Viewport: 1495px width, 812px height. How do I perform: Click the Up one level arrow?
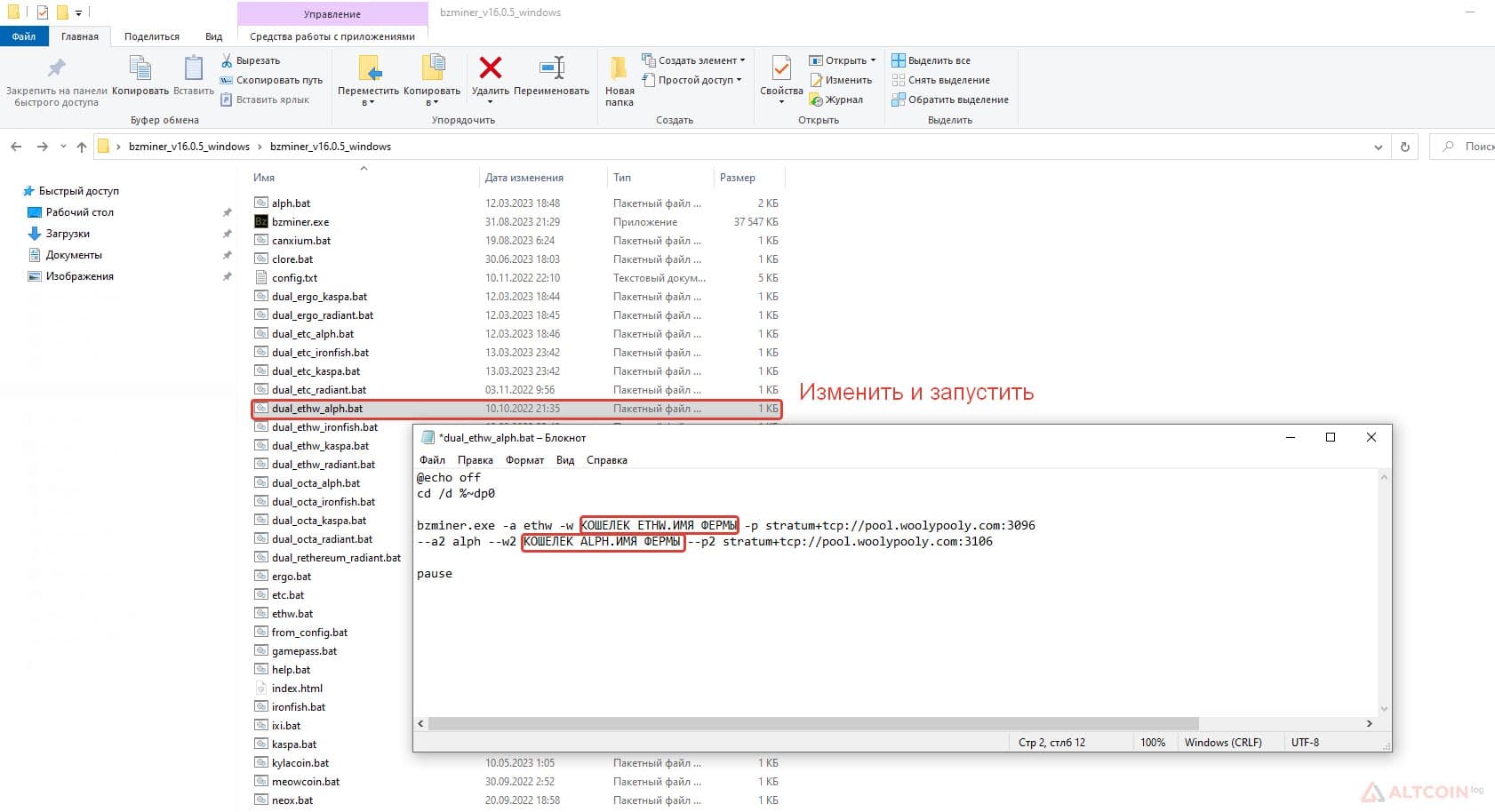tap(82, 147)
